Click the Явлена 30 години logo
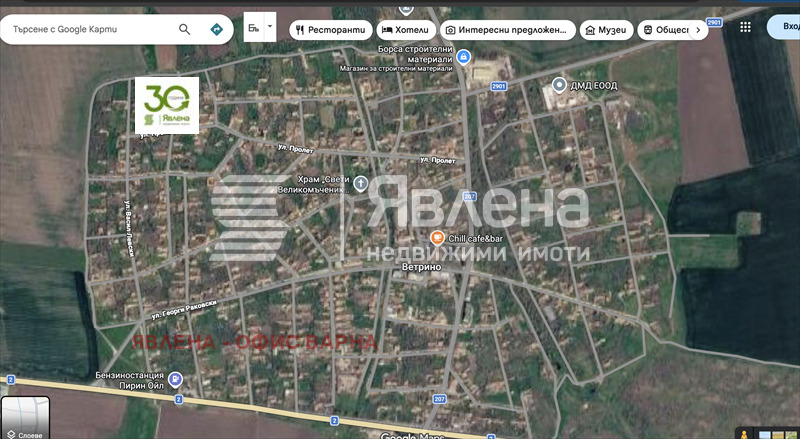Screen dimensions: 800x439 [167, 105]
